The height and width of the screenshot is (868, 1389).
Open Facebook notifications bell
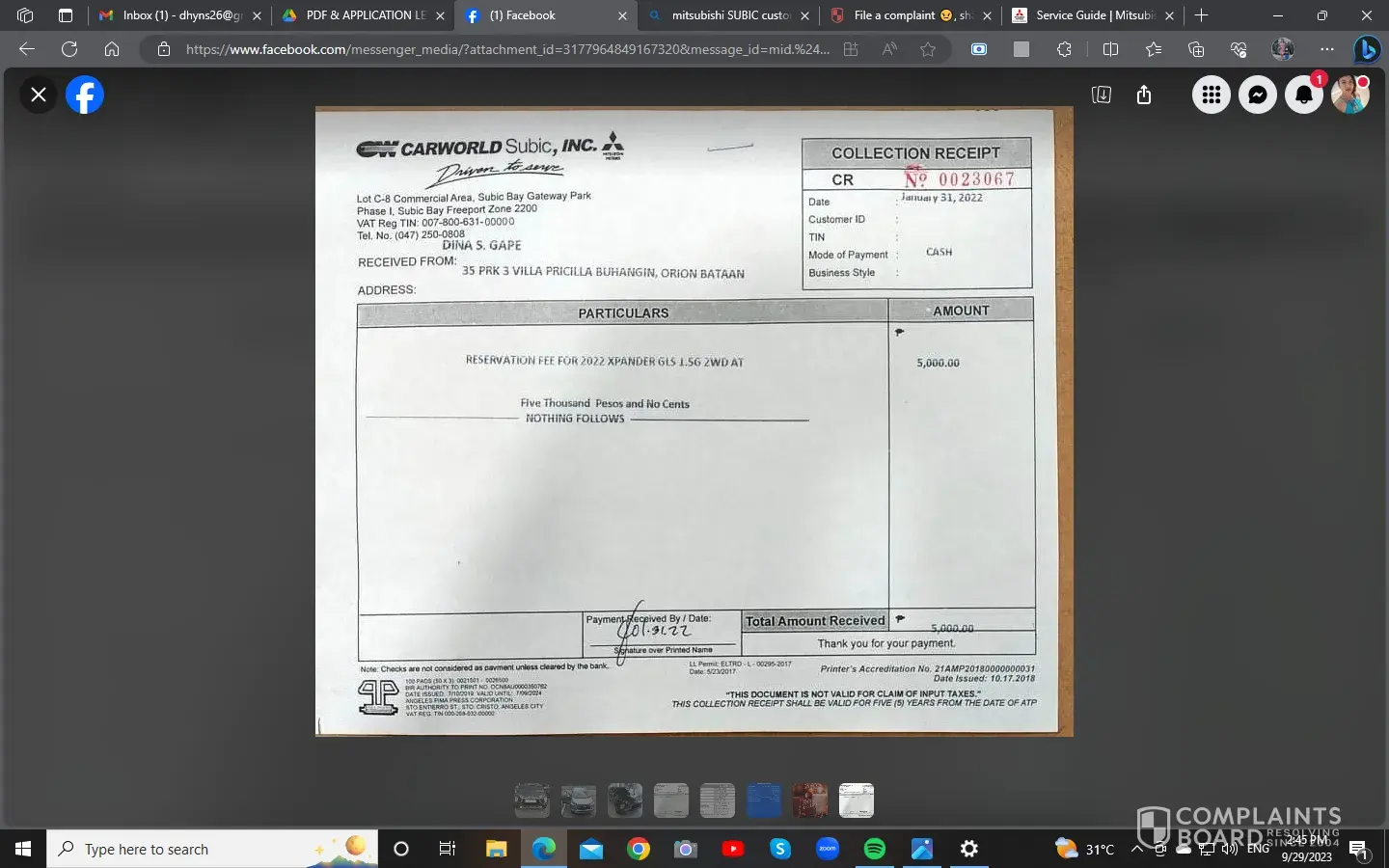pyautogui.click(x=1304, y=95)
